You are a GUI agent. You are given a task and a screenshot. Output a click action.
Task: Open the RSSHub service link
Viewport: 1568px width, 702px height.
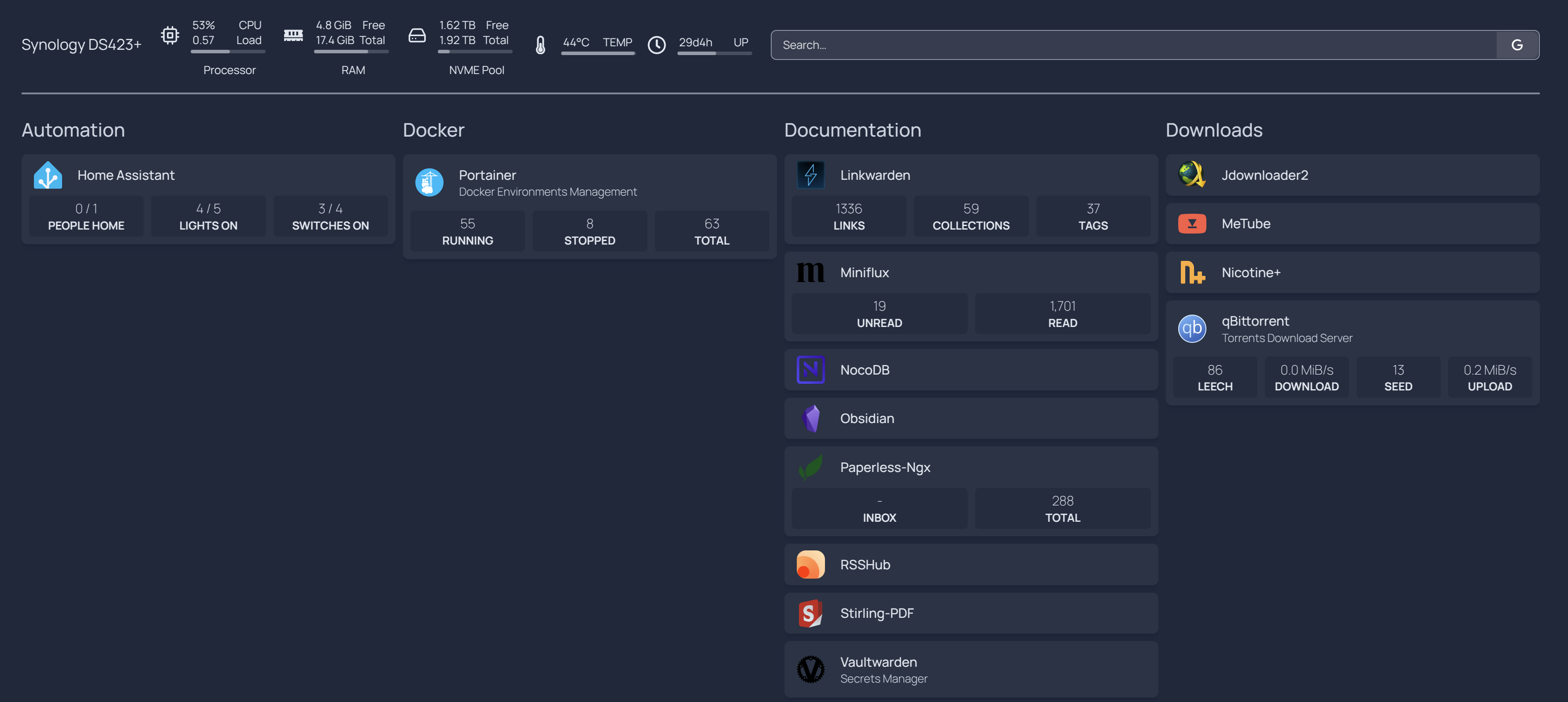click(x=865, y=565)
